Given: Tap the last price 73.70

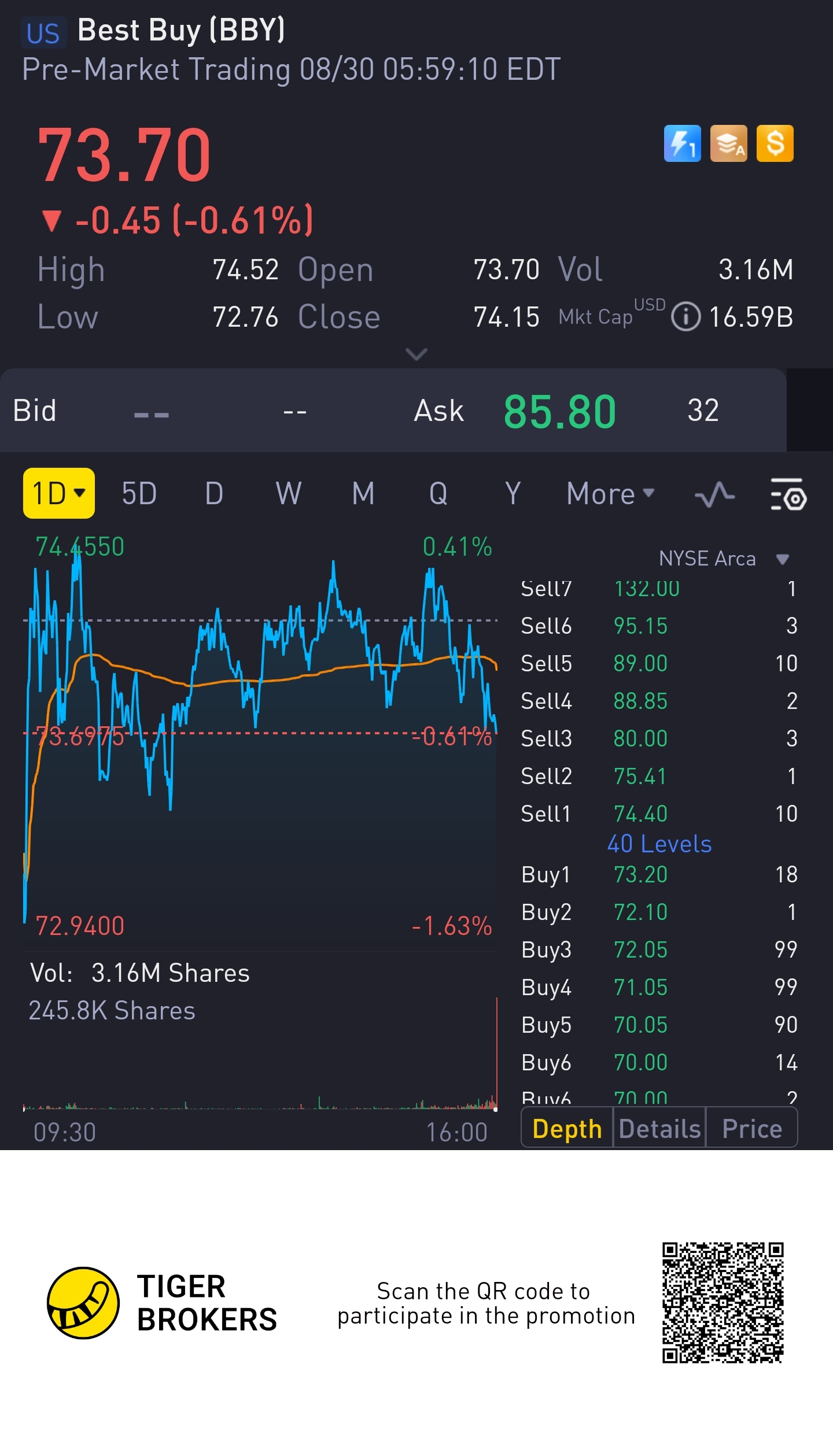Looking at the screenshot, I should pyautogui.click(x=124, y=155).
